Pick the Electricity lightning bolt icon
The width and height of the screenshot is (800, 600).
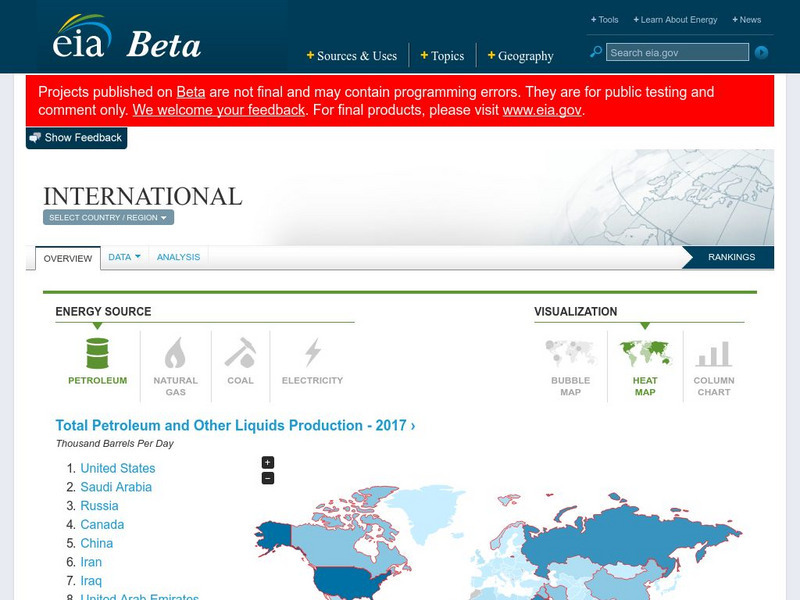pos(312,353)
